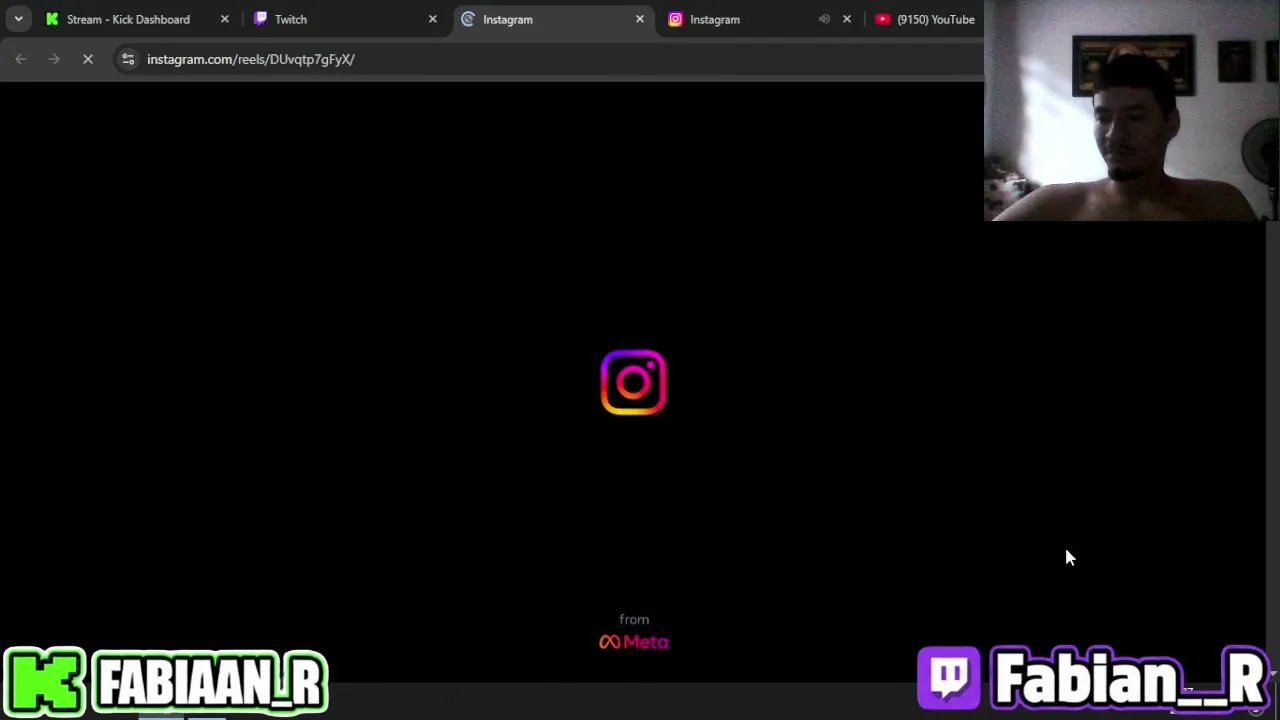Click the webcam overlay video

tap(1132, 110)
